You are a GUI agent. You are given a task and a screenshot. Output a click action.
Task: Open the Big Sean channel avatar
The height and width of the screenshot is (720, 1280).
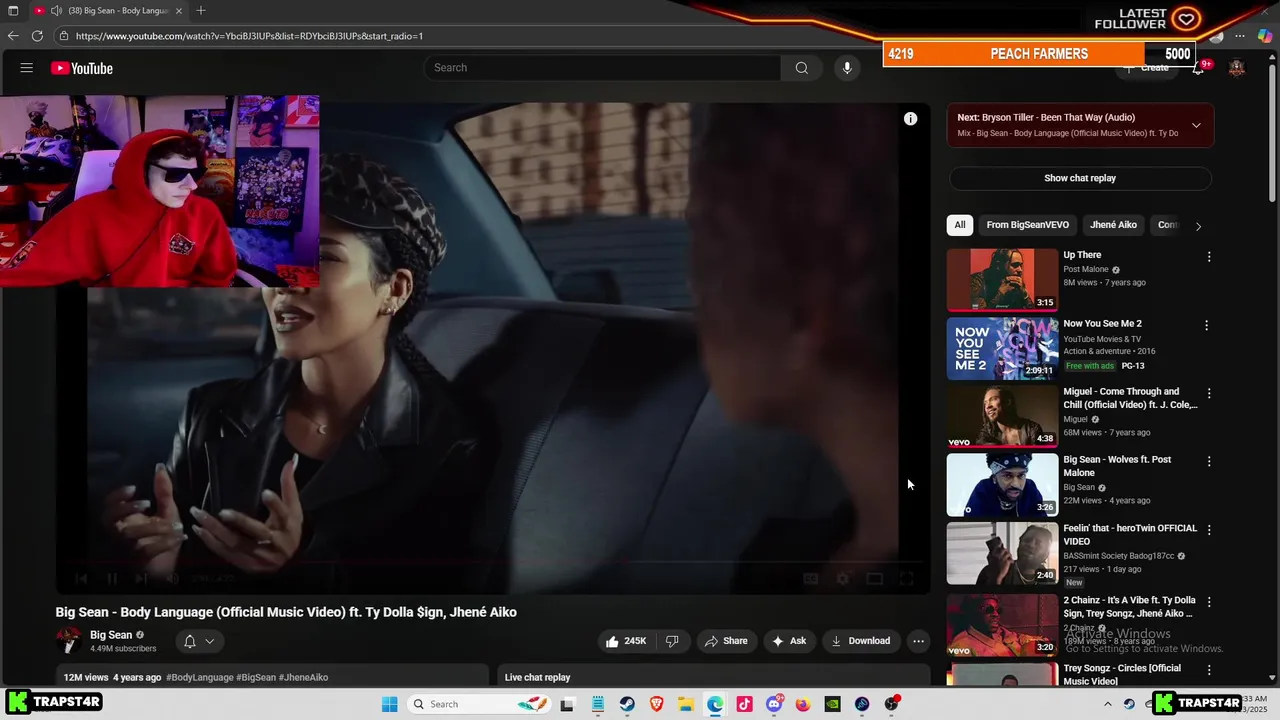[x=69, y=641]
